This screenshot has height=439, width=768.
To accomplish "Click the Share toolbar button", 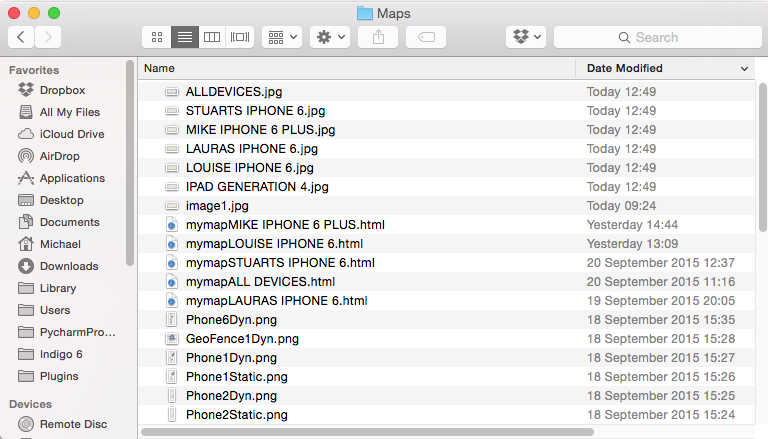I will (x=378, y=37).
